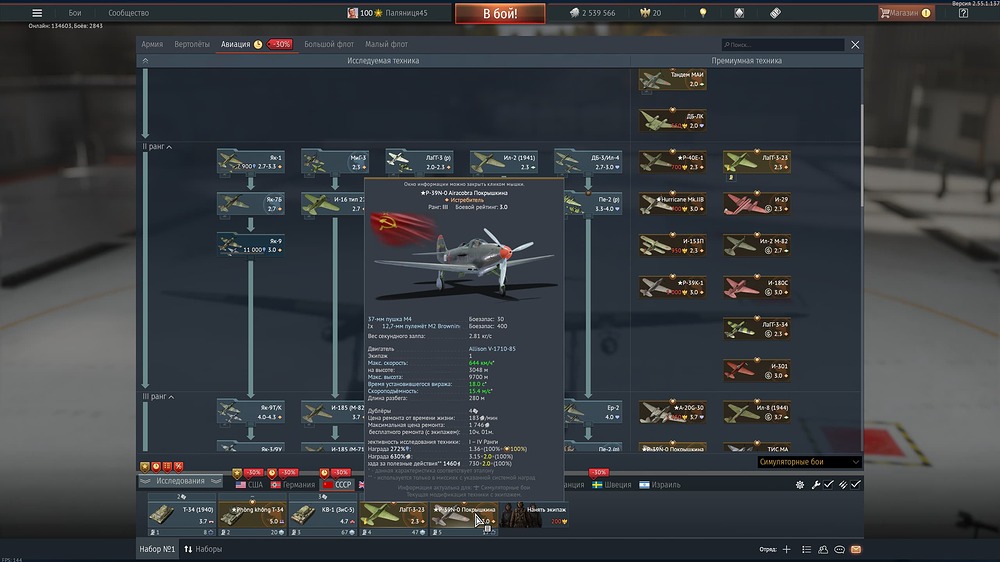This screenshot has height=562, width=1000.
Task: Switch to the Малый флот tab
Action: click(386, 44)
